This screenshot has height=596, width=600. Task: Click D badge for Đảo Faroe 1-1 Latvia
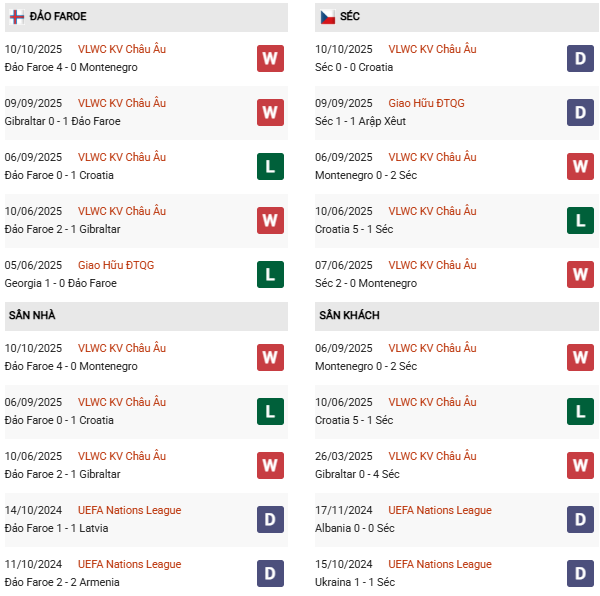pyautogui.click(x=270, y=519)
